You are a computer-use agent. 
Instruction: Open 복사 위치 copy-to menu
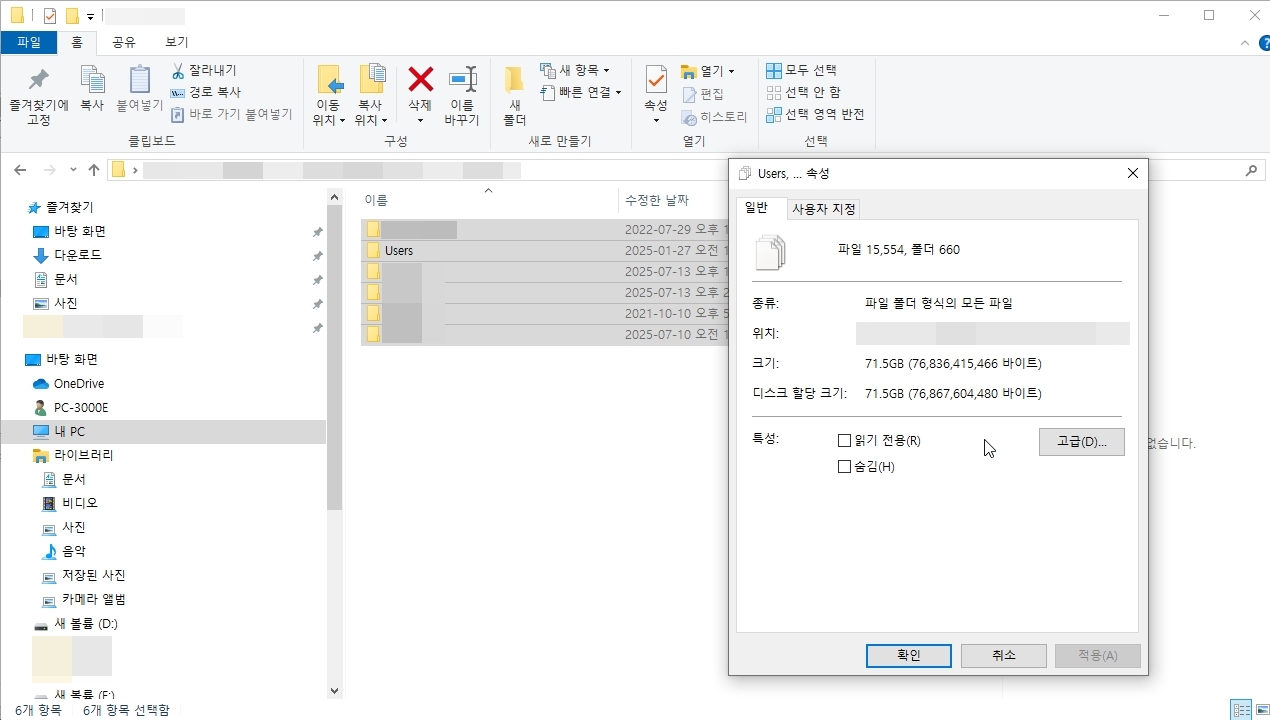point(370,96)
